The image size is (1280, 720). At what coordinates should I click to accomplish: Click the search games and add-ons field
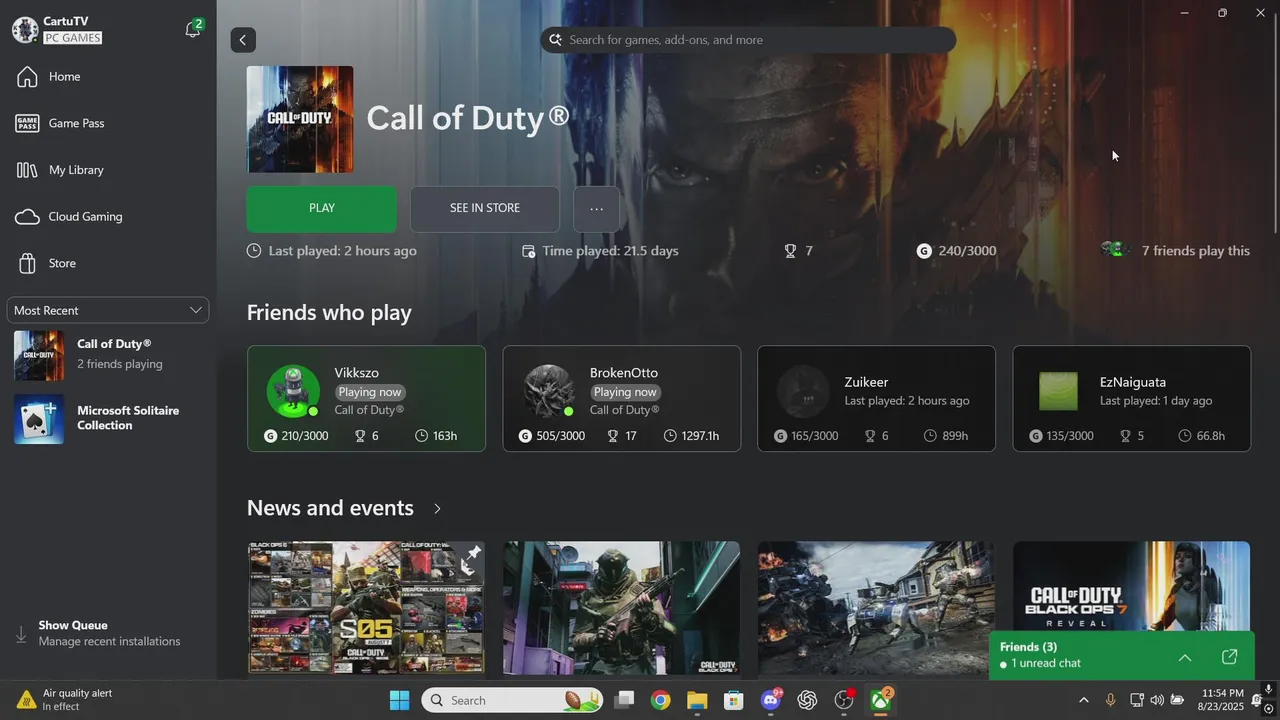pos(748,40)
